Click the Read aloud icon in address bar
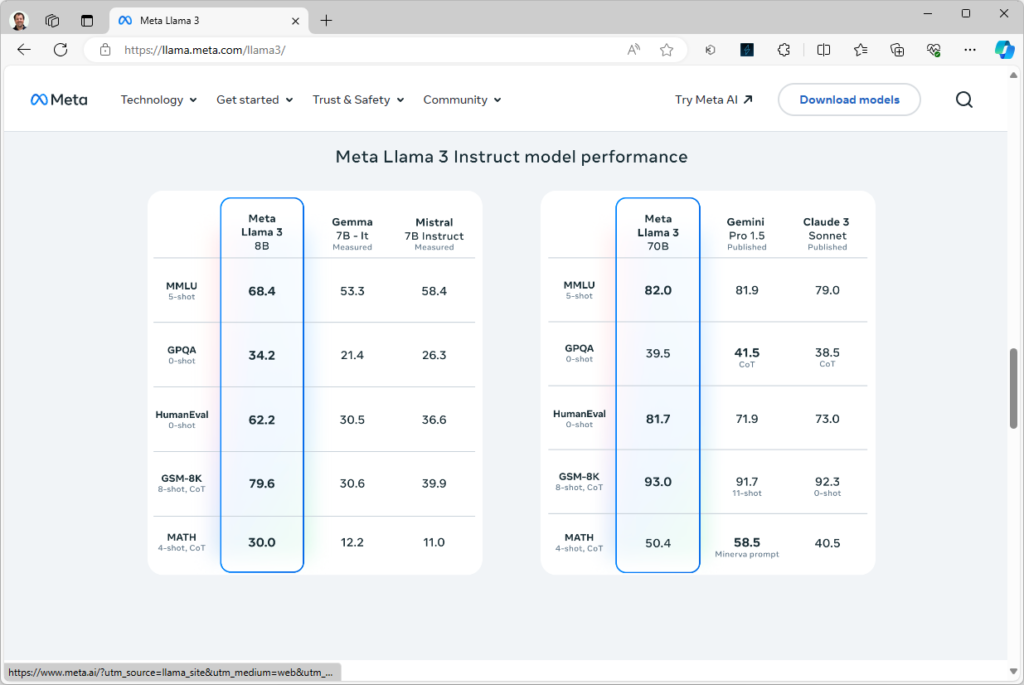The image size is (1024, 685). [x=633, y=50]
